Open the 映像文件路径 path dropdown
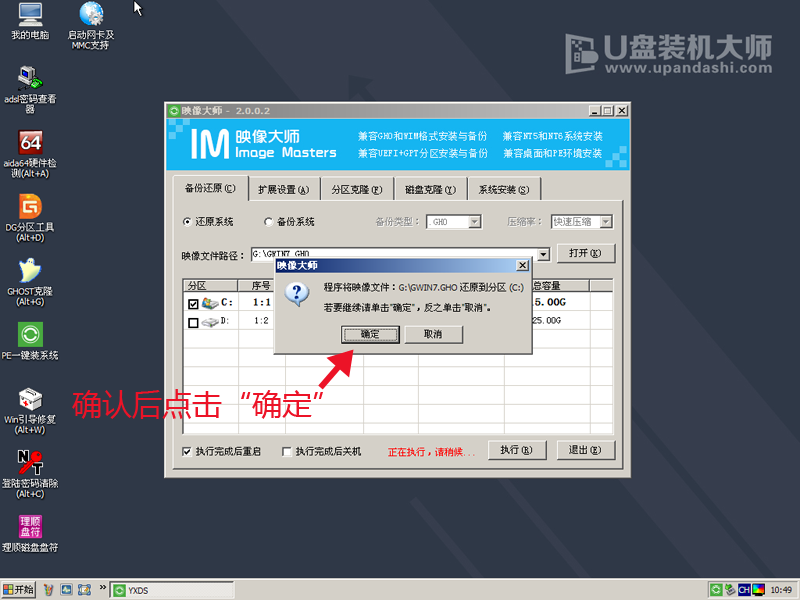 [542, 253]
